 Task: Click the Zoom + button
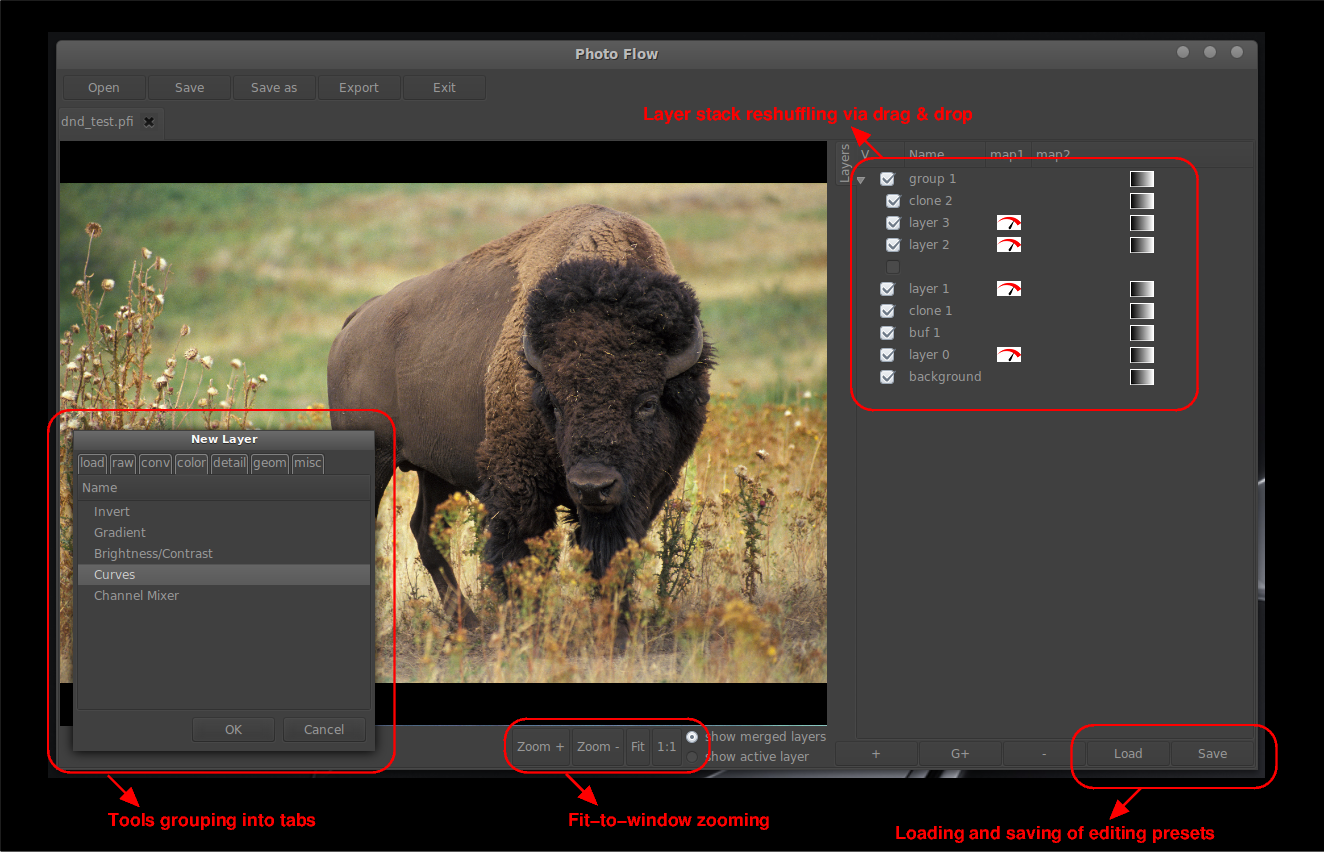click(x=541, y=747)
